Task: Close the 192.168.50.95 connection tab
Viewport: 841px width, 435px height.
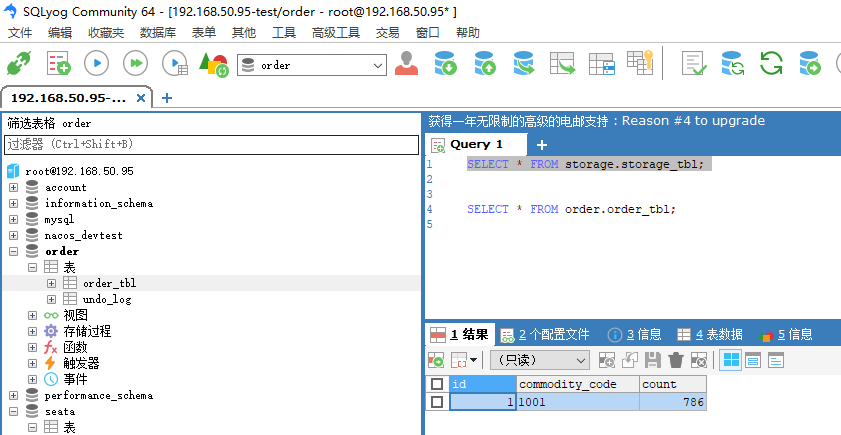Action: tap(141, 98)
